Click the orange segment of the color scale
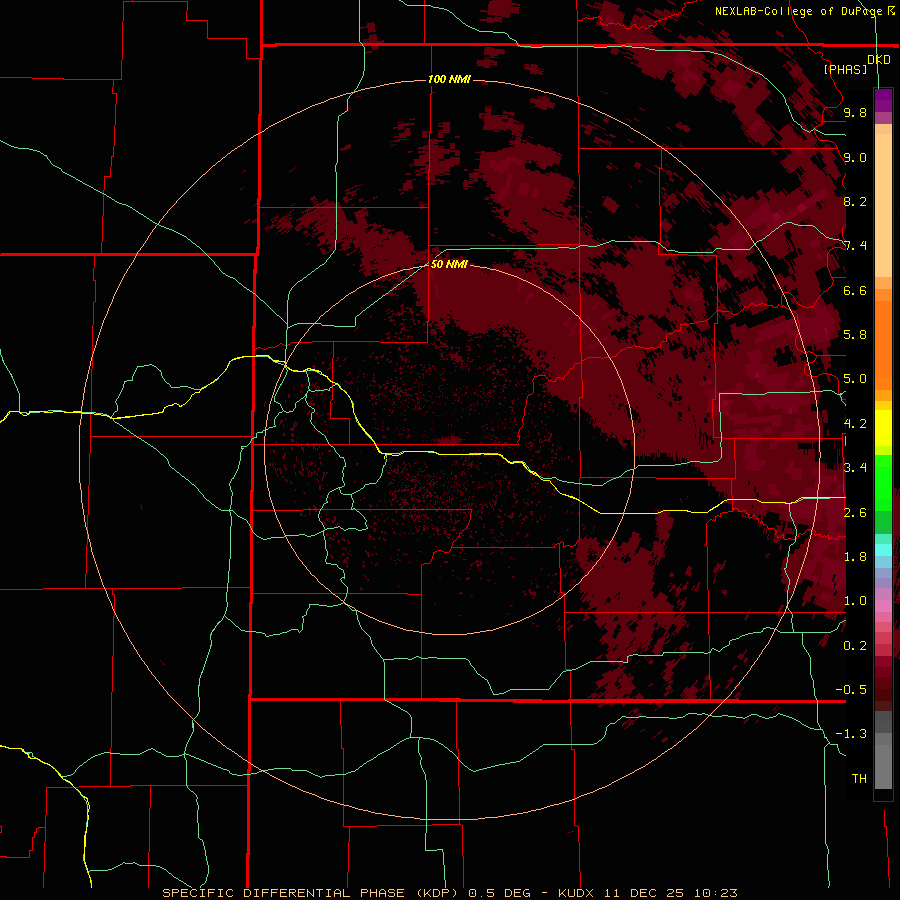 coord(883,344)
